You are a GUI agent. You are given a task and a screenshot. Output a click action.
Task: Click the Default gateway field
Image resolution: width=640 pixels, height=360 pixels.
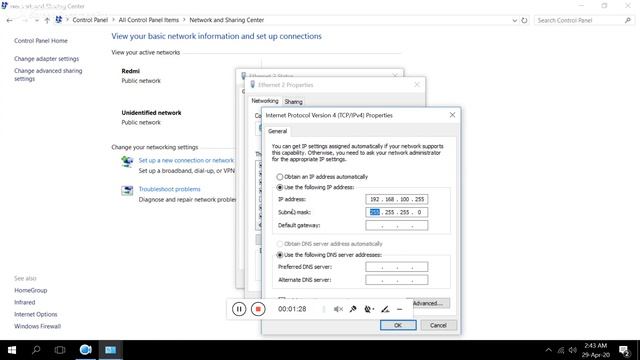tap(397, 225)
